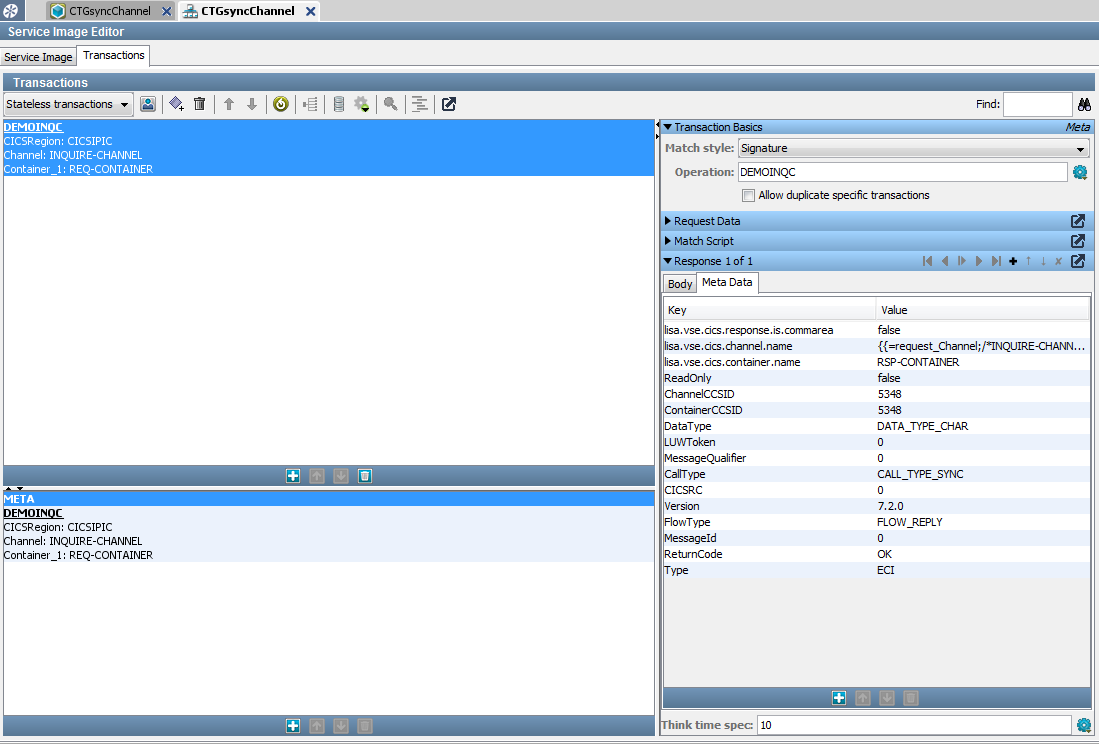The image size is (1099, 744).
Task: Switch to the Body tab
Action: pyautogui.click(x=679, y=283)
